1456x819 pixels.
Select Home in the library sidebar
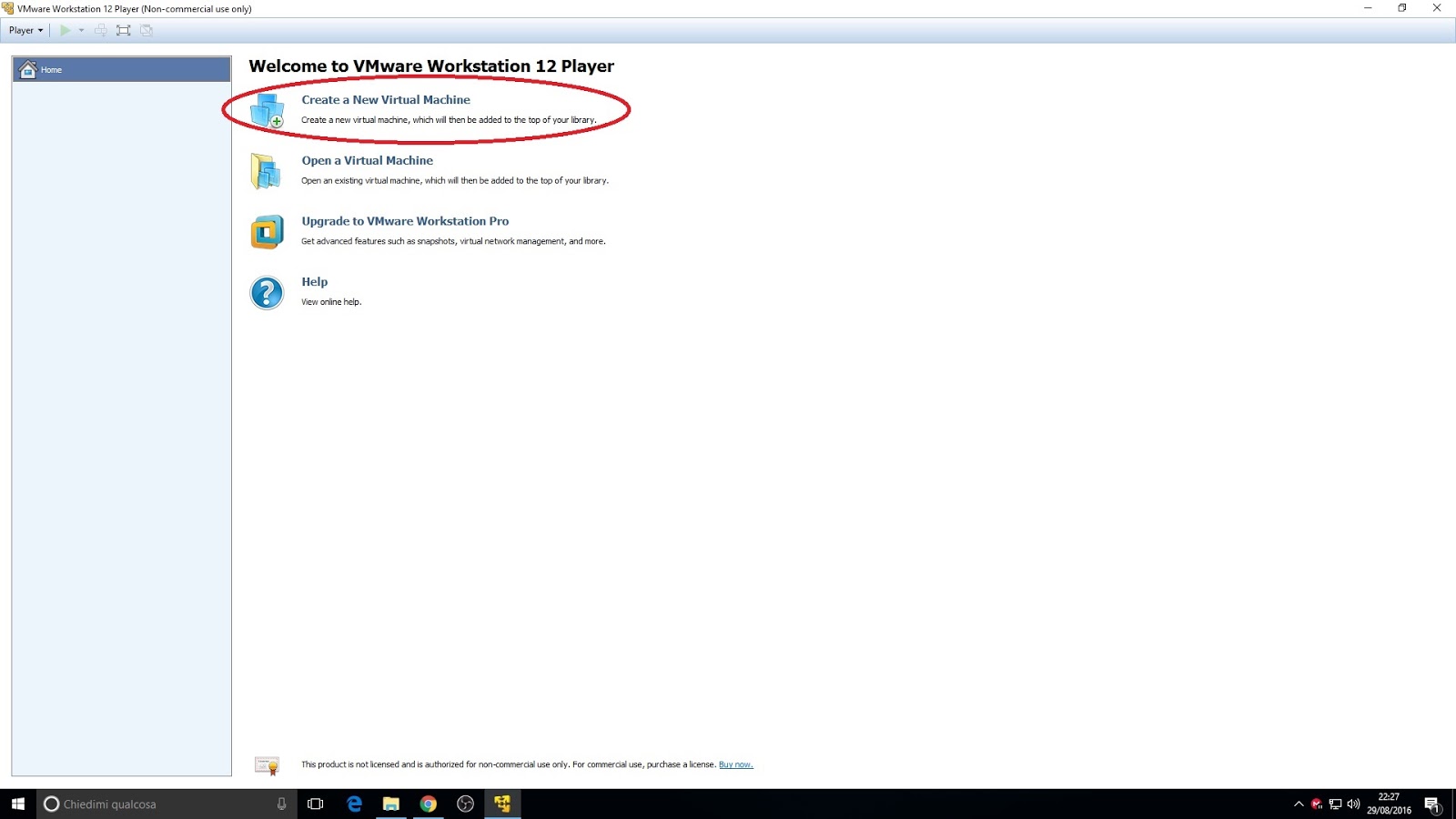coord(121,69)
